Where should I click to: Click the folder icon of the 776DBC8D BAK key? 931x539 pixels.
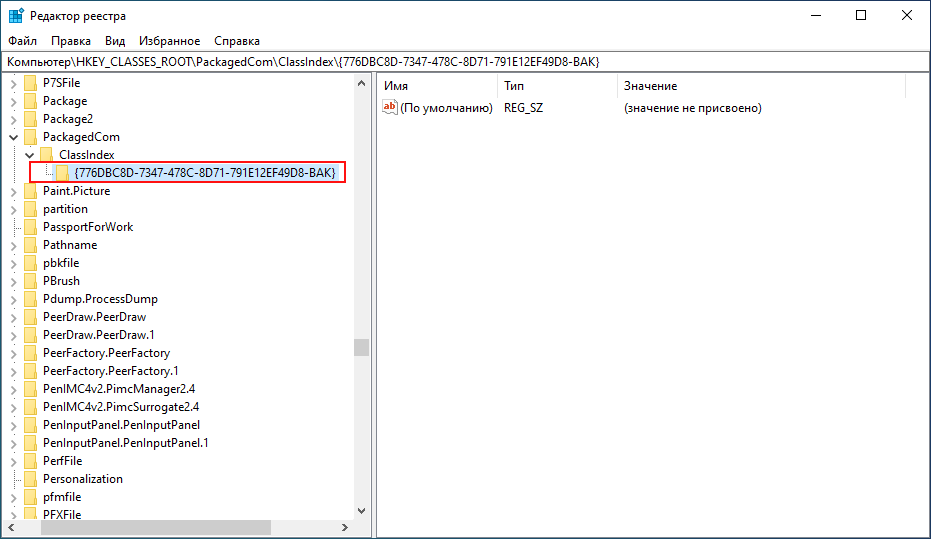coord(62,173)
